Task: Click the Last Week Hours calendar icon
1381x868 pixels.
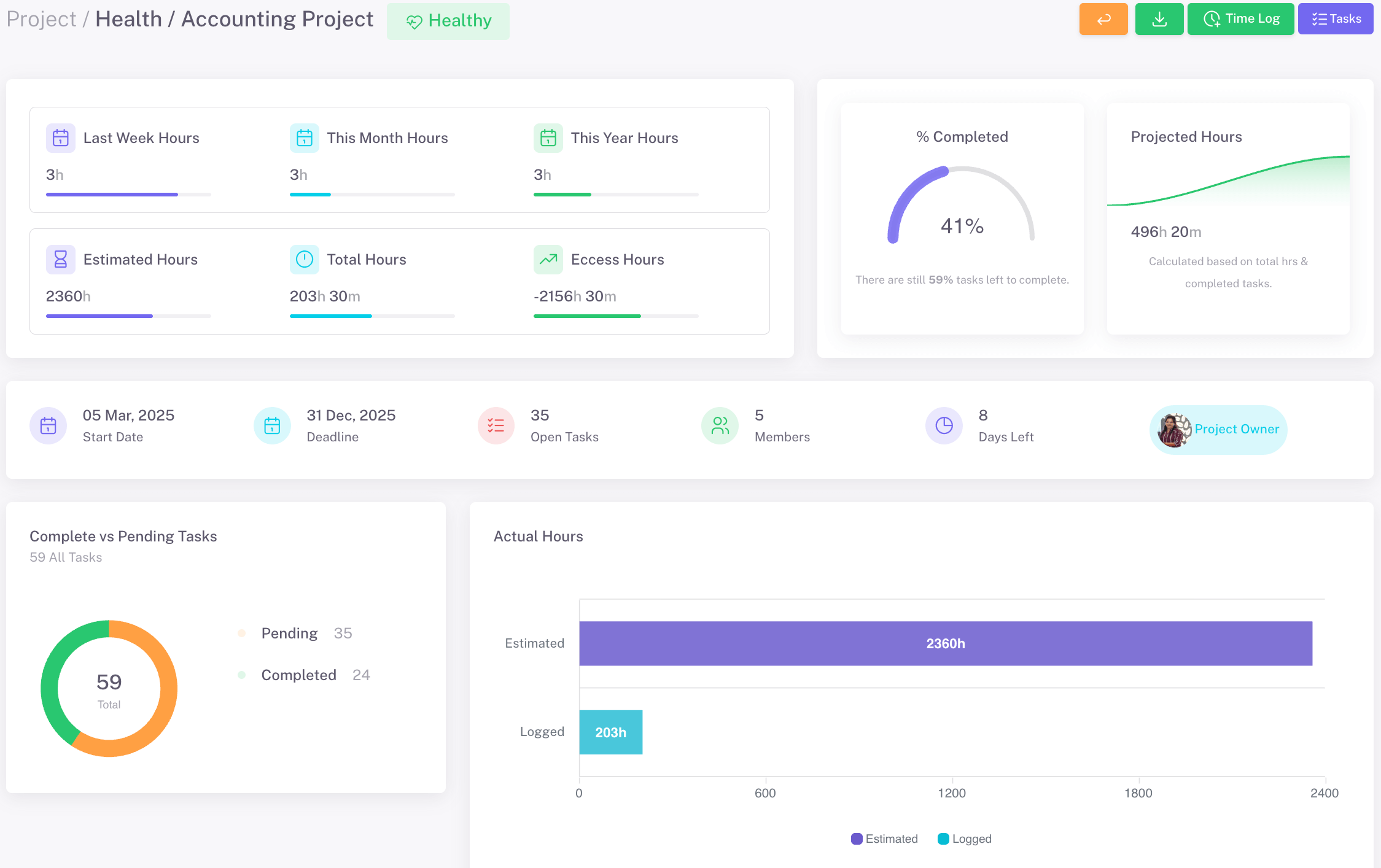Action: [60, 138]
